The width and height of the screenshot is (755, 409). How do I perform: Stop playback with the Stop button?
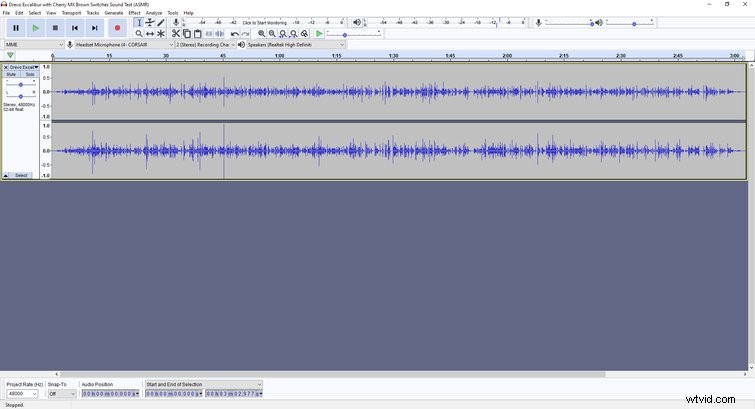55,28
